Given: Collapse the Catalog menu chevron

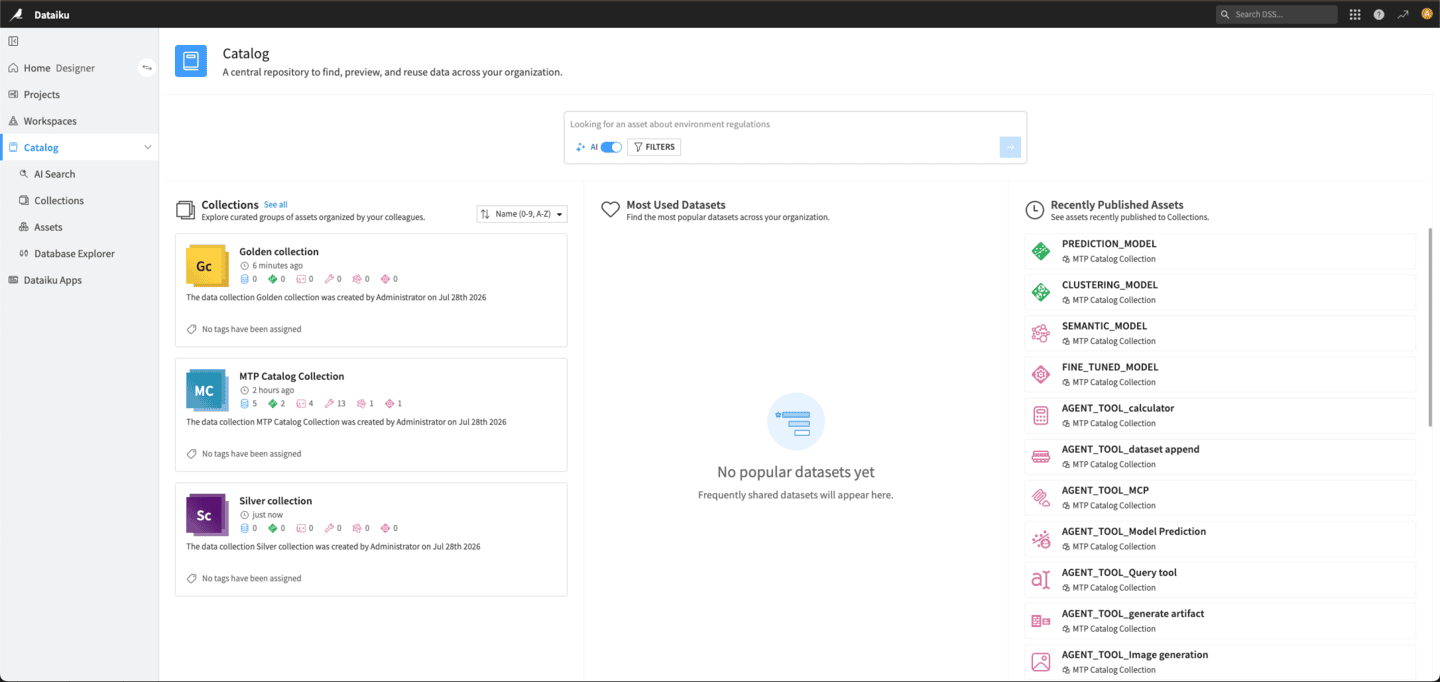Looking at the screenshot, I should point(148,147).
